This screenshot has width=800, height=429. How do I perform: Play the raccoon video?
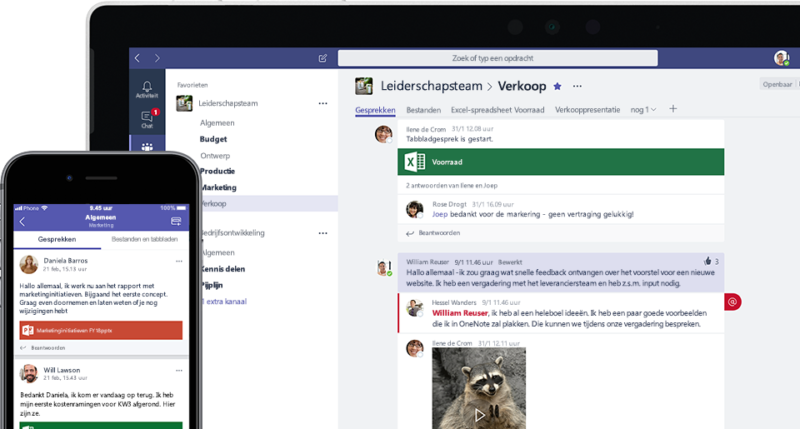click(x=479, y=415)
